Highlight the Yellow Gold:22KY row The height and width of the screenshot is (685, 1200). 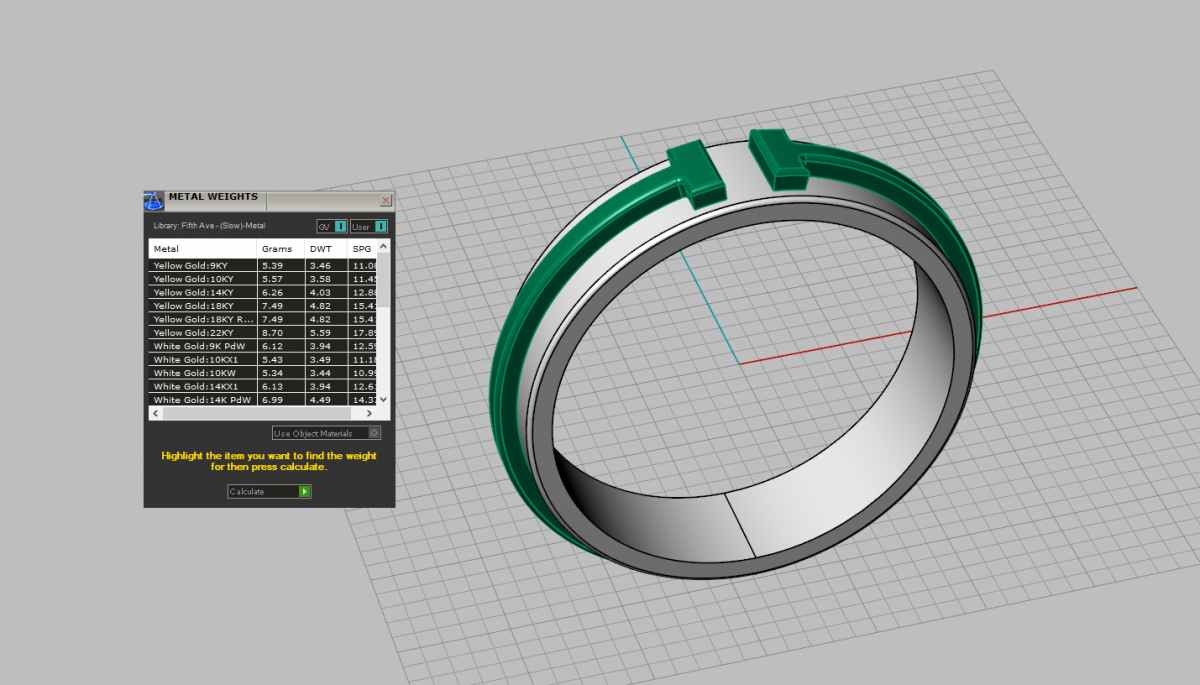pos(202,332)
